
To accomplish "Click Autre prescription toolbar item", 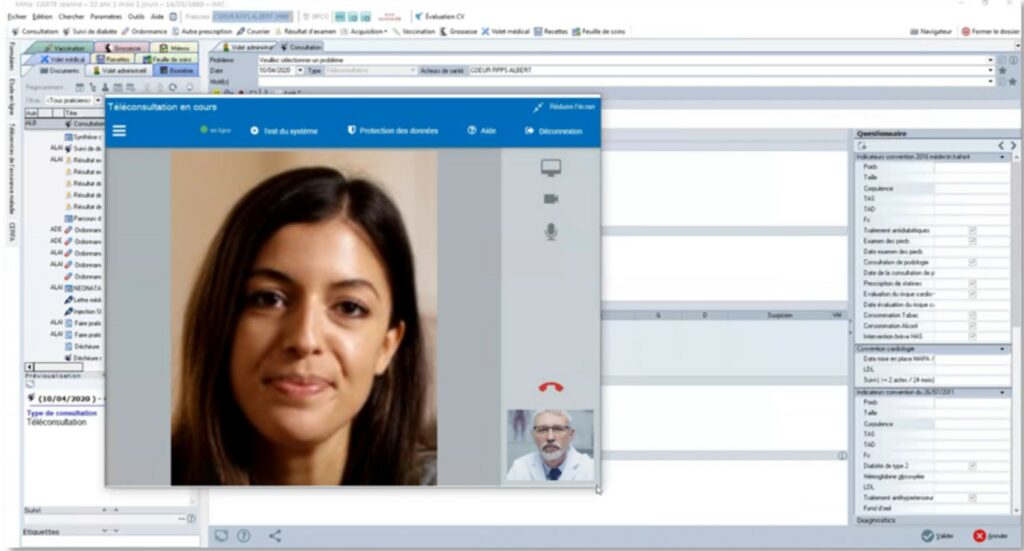I will pyautogui.click(x=202, y=31).
